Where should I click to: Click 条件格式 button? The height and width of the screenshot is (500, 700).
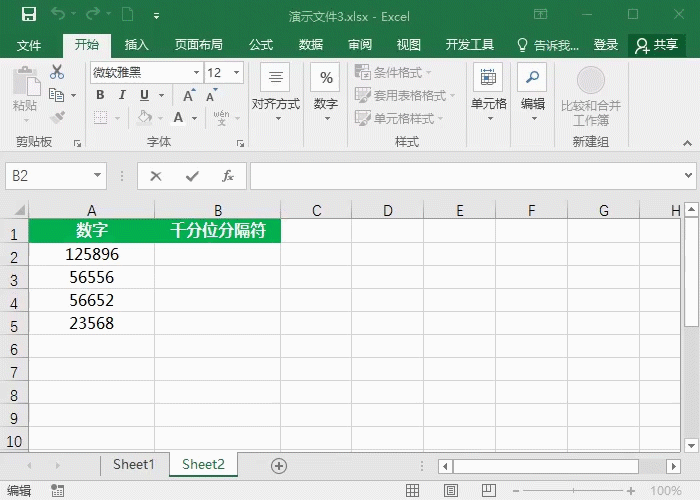393,72
